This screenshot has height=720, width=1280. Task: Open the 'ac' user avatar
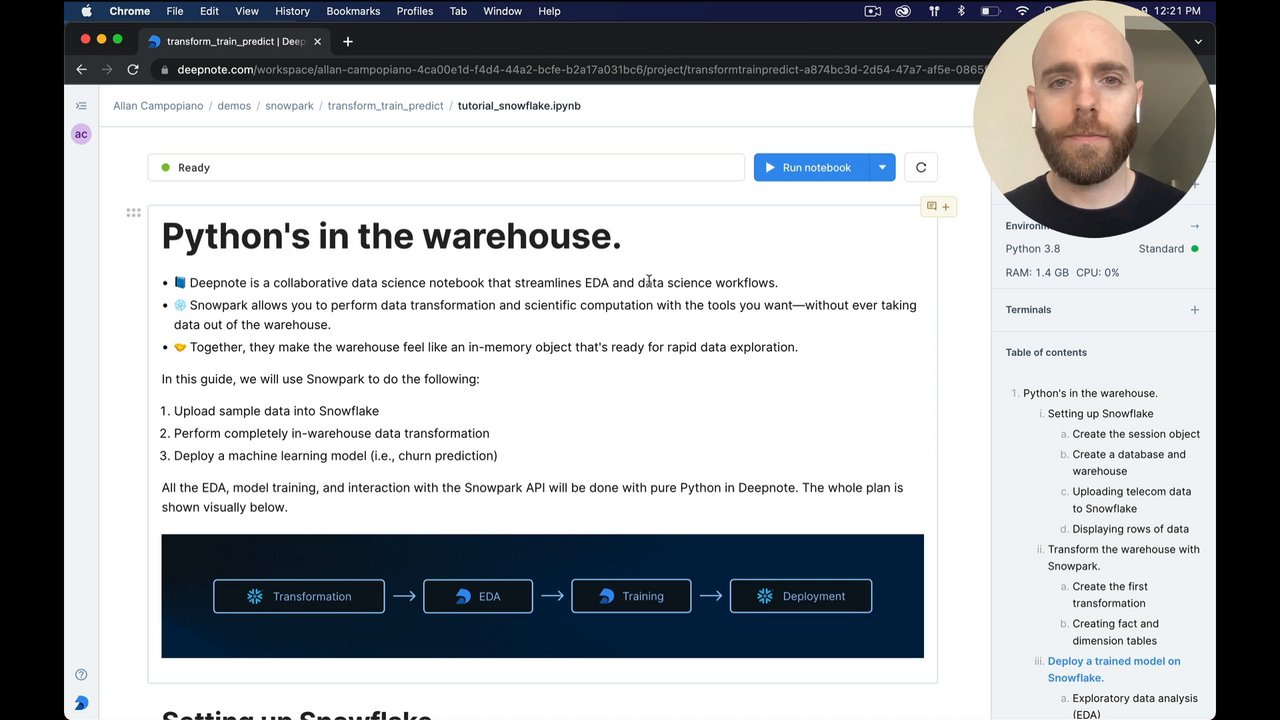click(81, 134)
